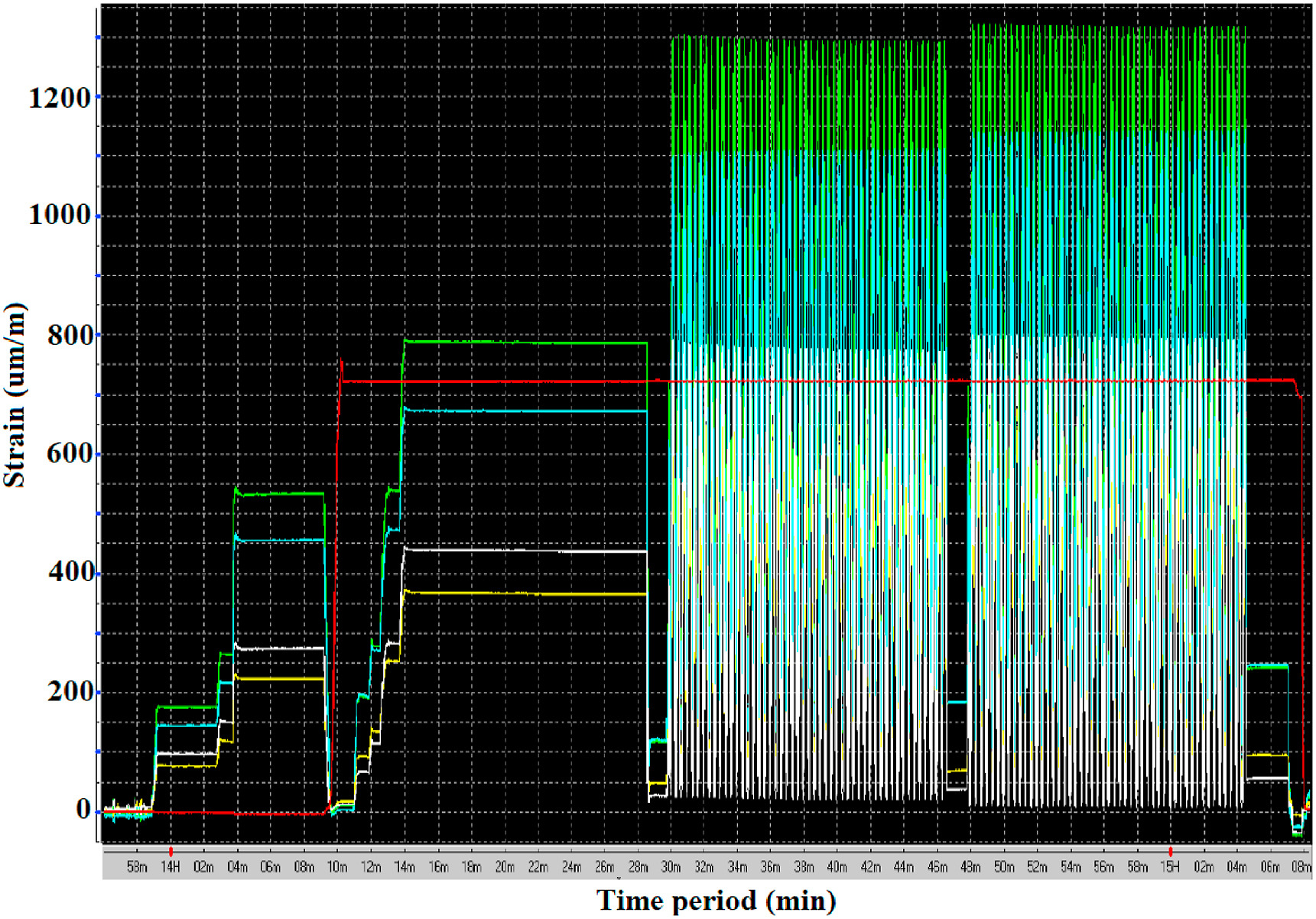Click the "Strain (um/m)" vertical axis title

[x=15, y=395]
